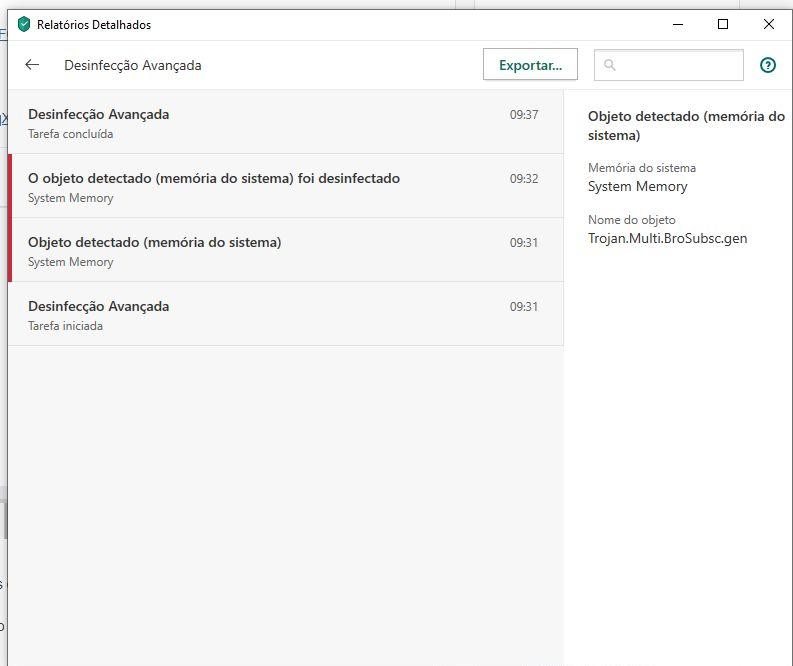
Task: Click 'System Memory' under the desinfectado row
Action: pos(70,198)
